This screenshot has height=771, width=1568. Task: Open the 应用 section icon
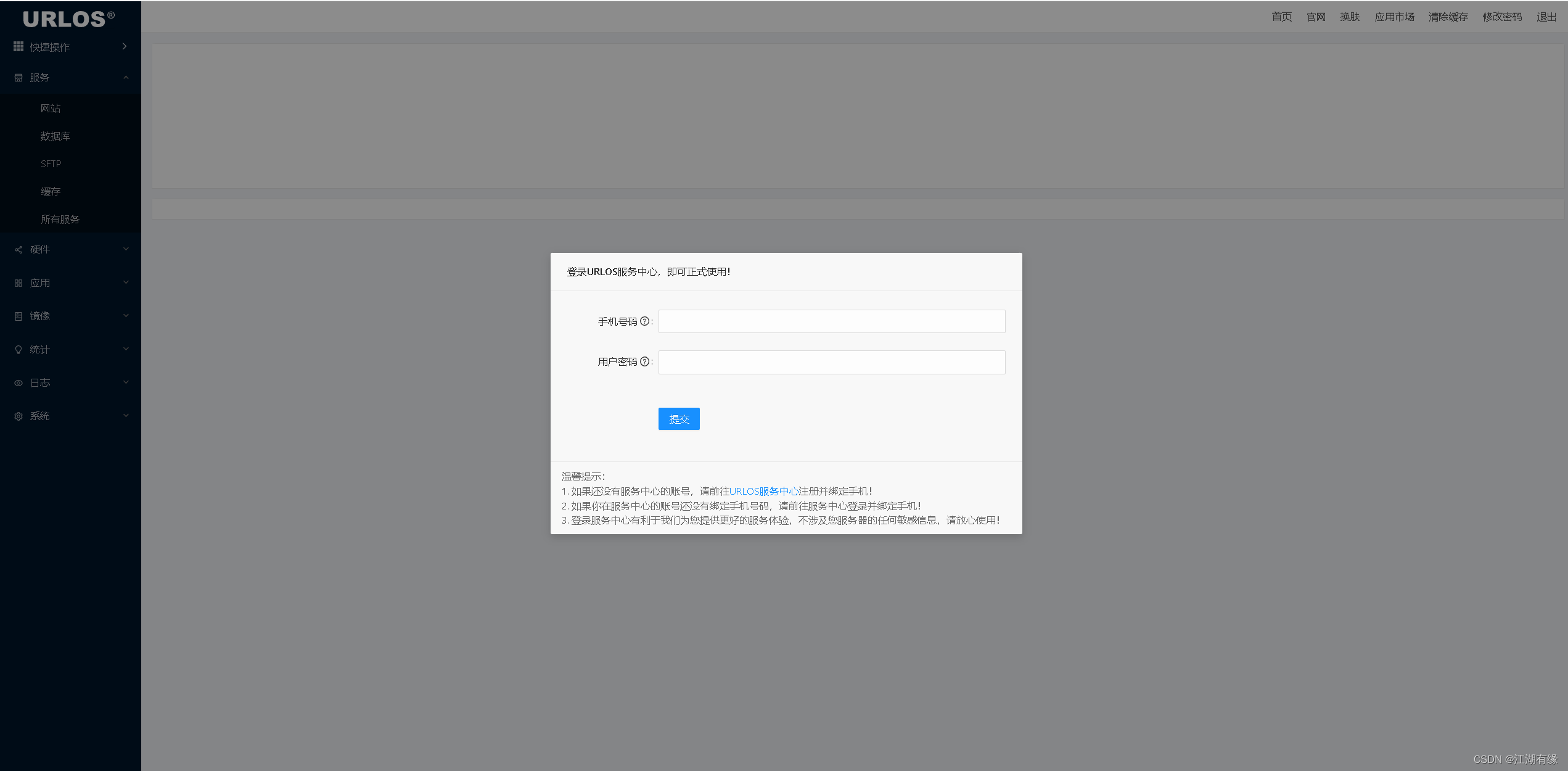point(18,282)
